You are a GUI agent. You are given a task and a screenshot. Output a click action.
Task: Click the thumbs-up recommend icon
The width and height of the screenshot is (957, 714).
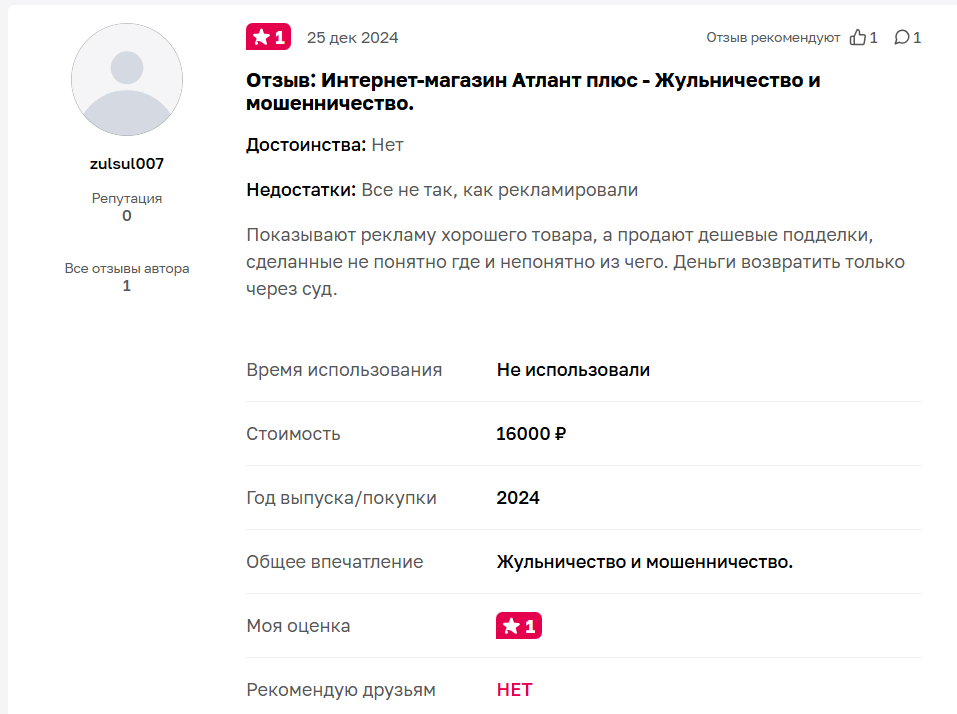(x=857, y=38)
